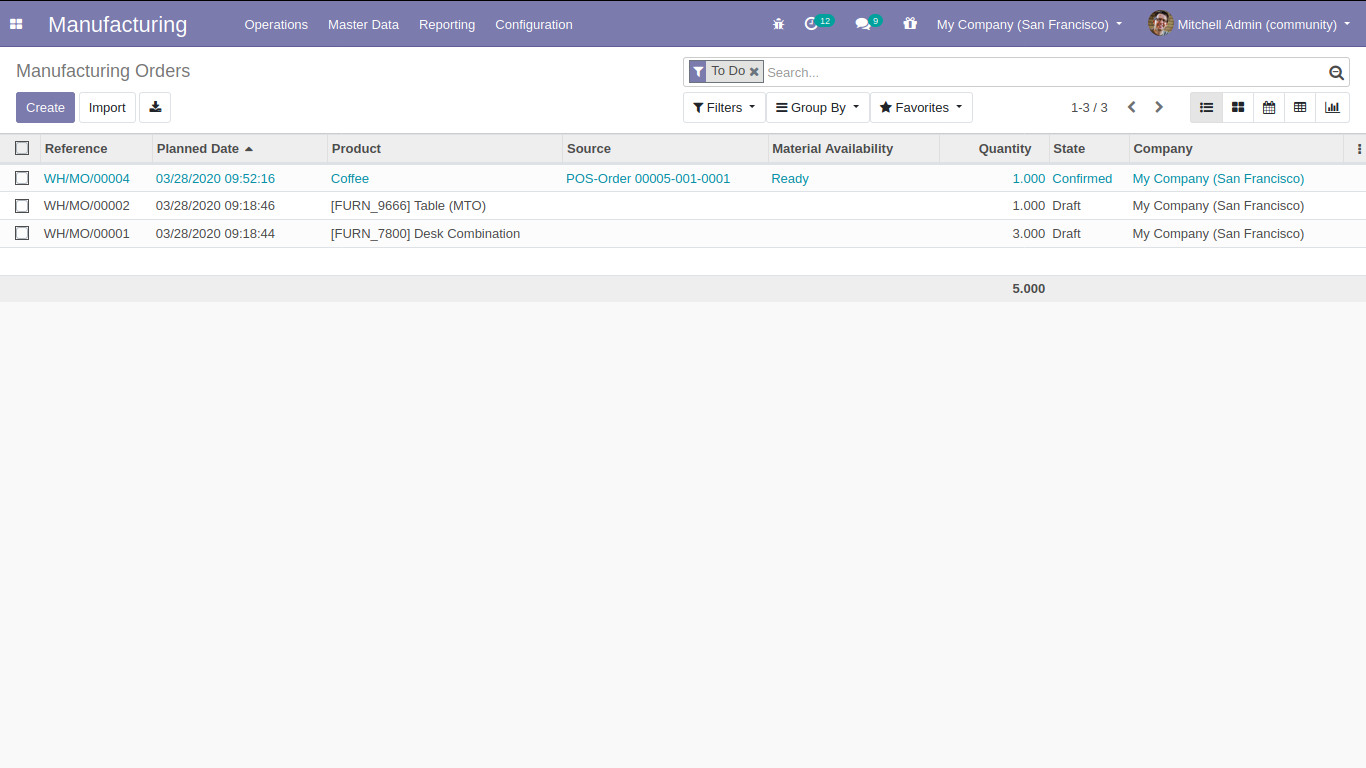Click POS-Order 00005-001-0001 source

click(648, 178)
